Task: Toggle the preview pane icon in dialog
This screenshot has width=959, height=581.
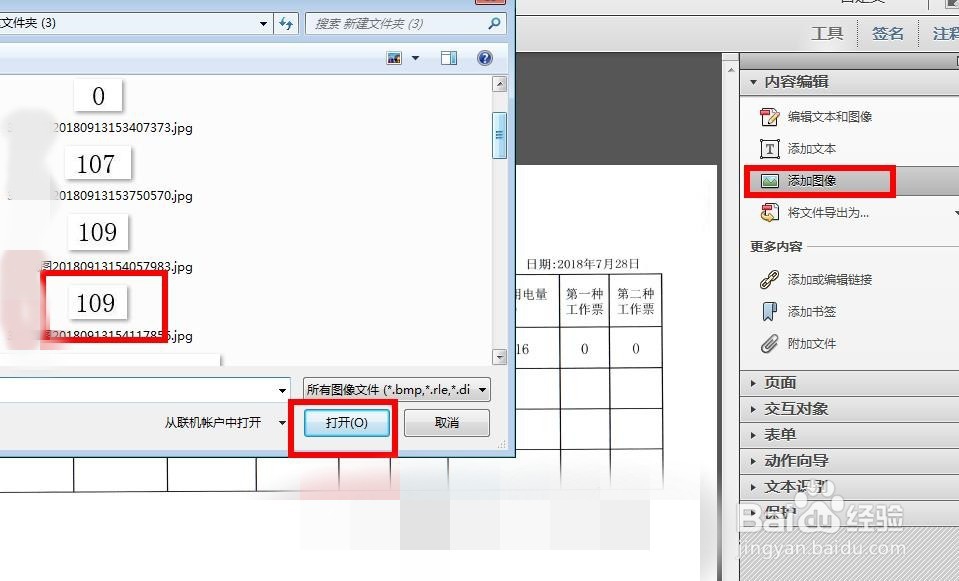Action: coord(449,58)
